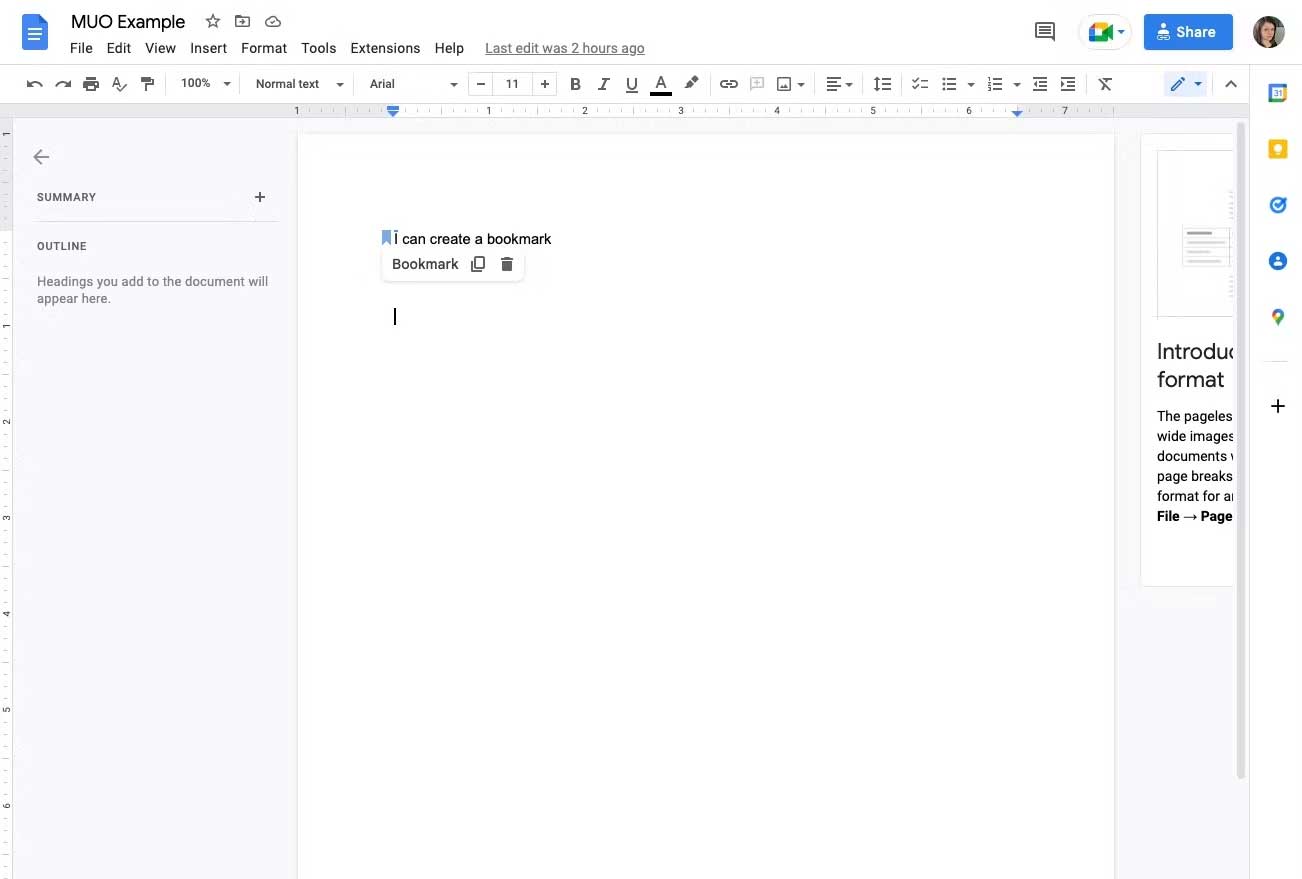Open the text color picker
Screen dimensions: 1302x879
660,84
